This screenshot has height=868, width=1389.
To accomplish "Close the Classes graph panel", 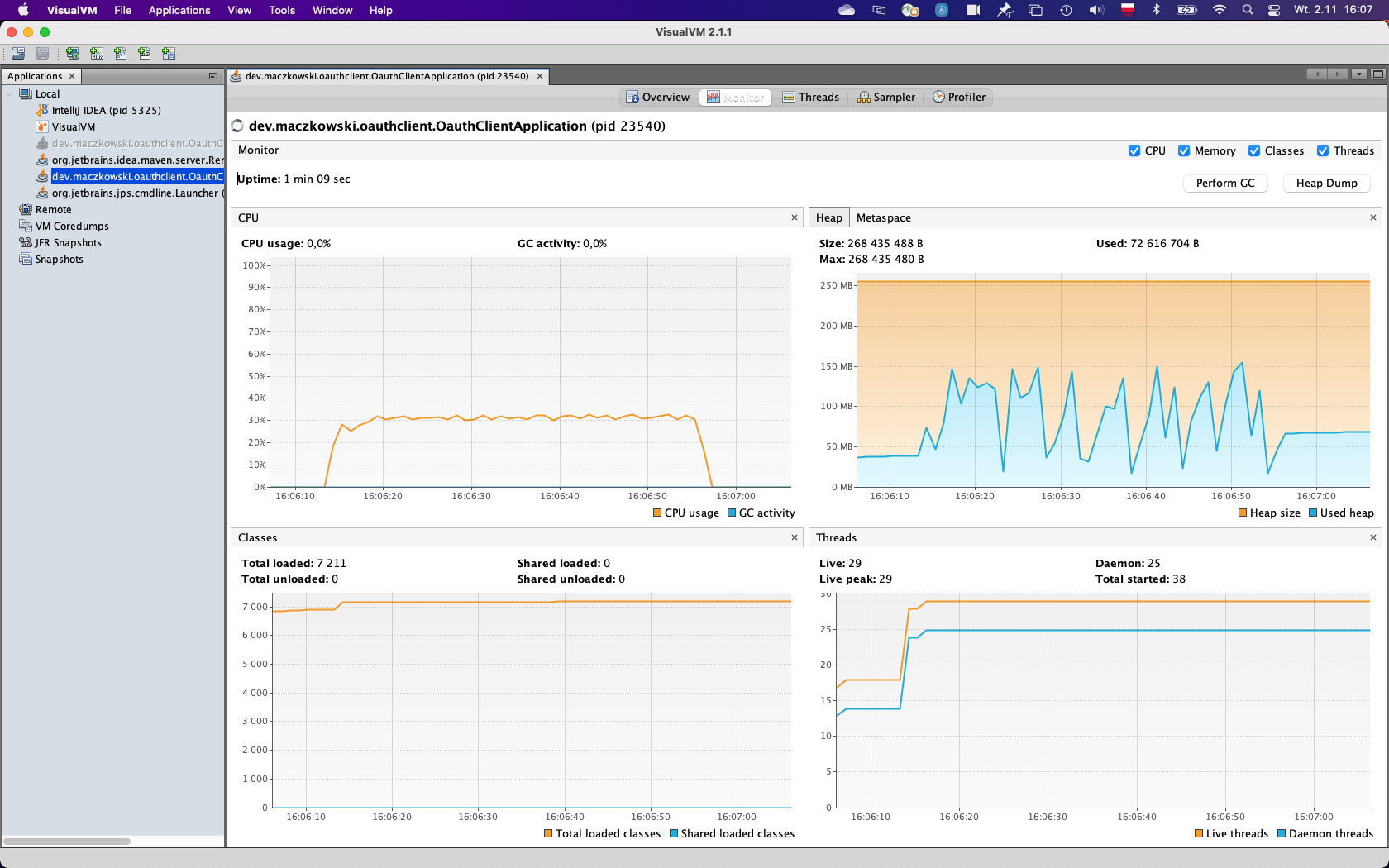I will tap(795, 537).
